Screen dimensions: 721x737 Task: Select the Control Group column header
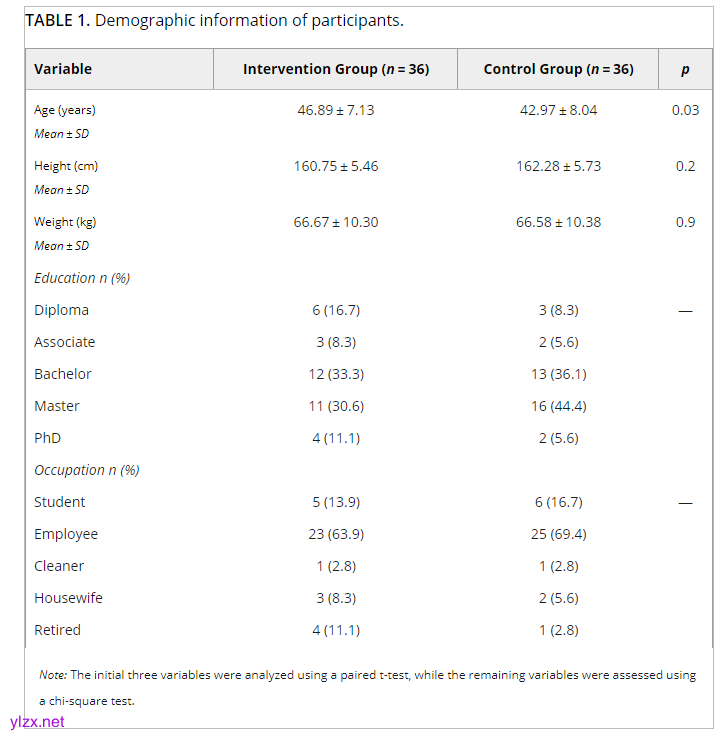point(558,69)
